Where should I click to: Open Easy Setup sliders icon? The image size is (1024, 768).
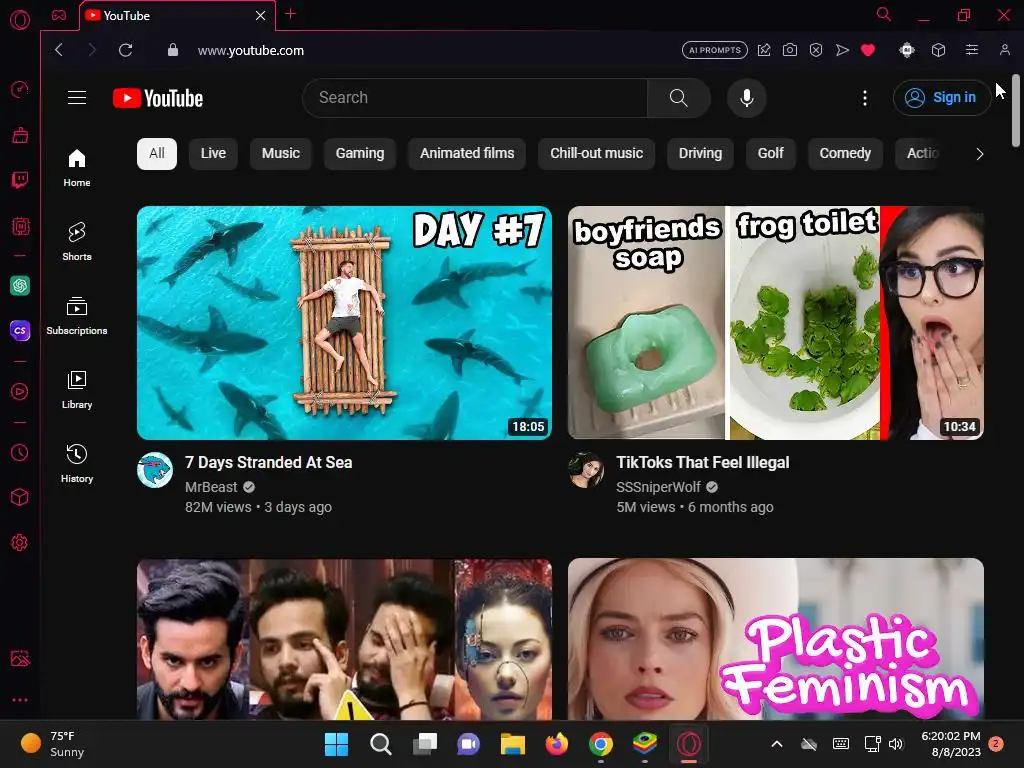click(972, 50)
